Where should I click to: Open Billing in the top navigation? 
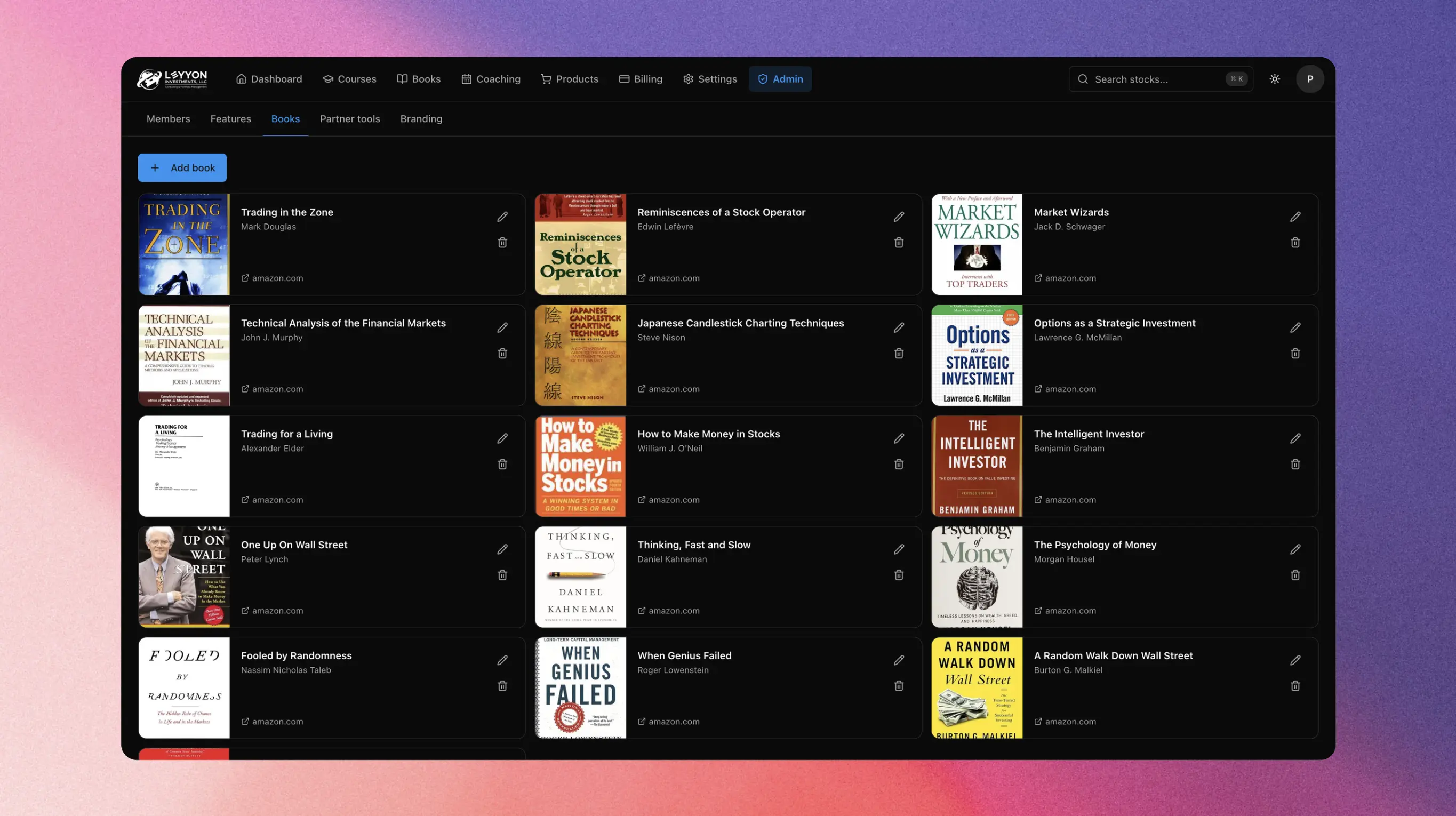pos(641,79)
